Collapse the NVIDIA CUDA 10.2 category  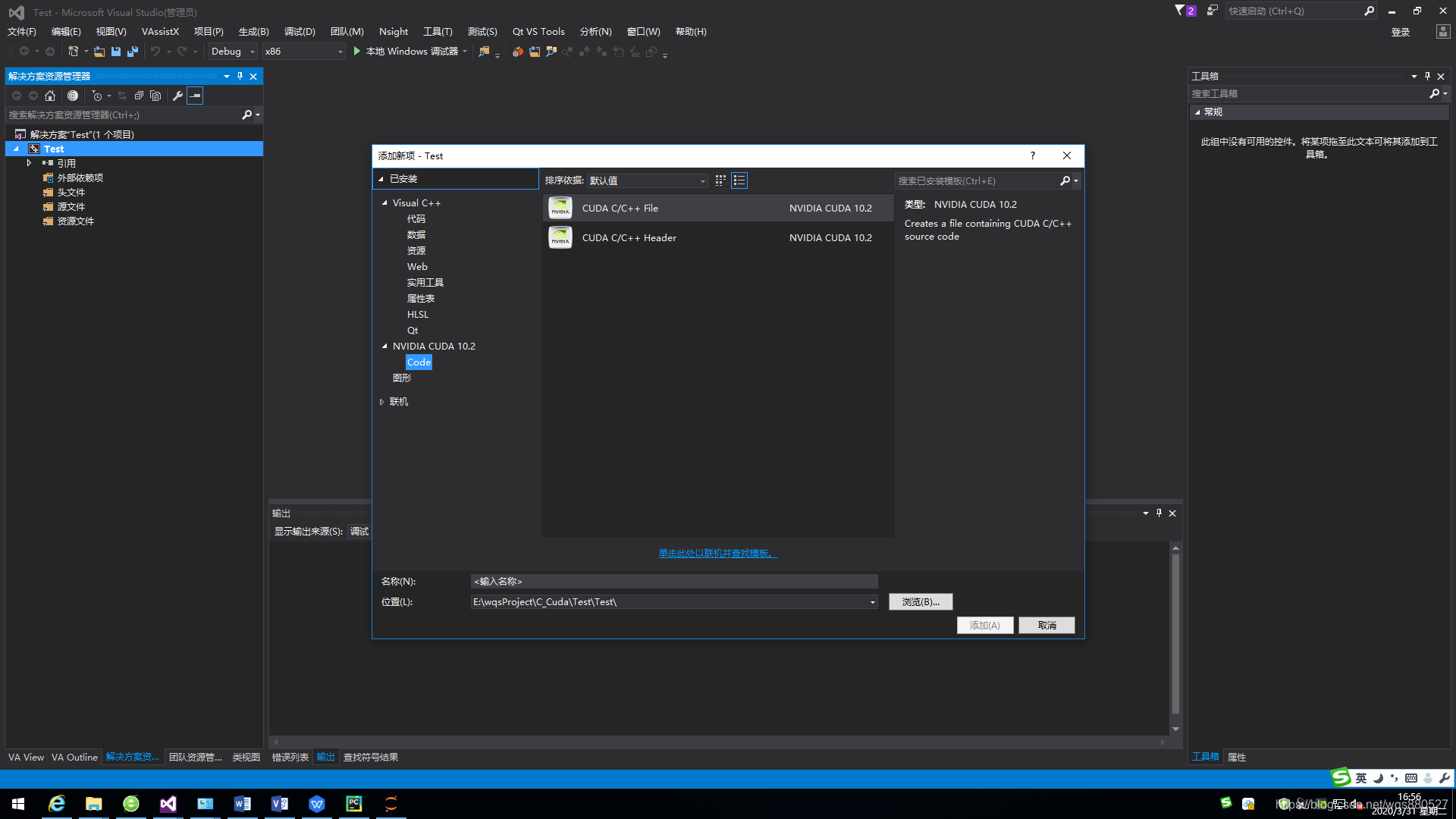pos(384,347)
